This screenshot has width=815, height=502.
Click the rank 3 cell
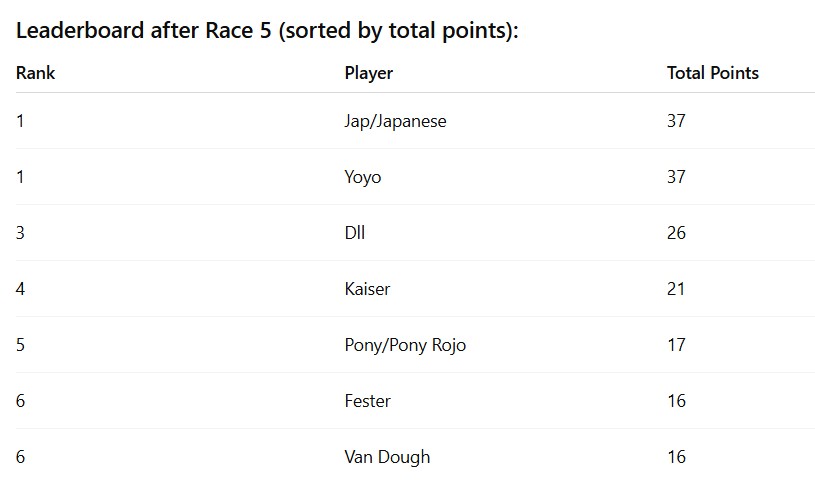(20, 233)
